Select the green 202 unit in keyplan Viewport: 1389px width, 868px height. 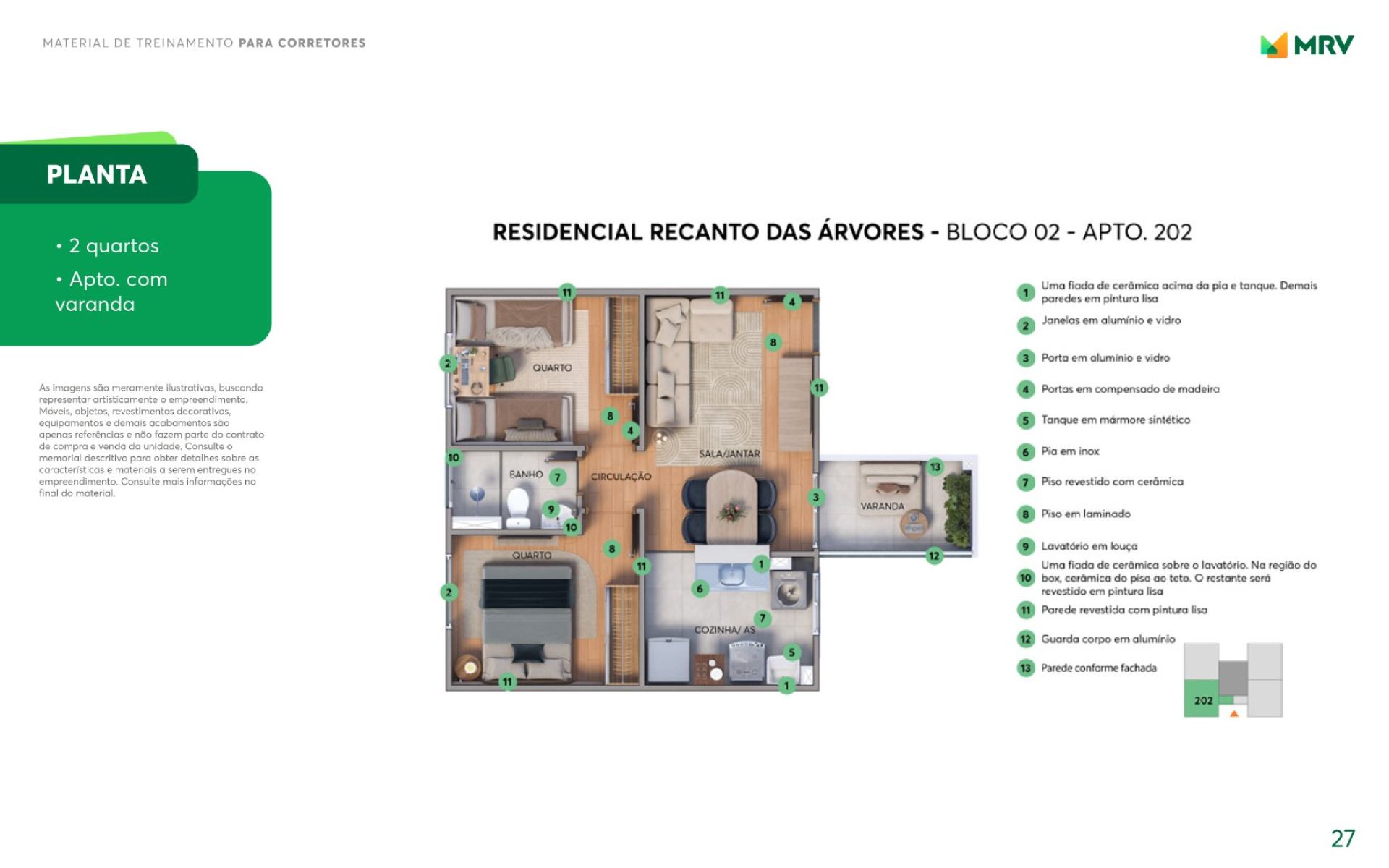click(1203, 699)
